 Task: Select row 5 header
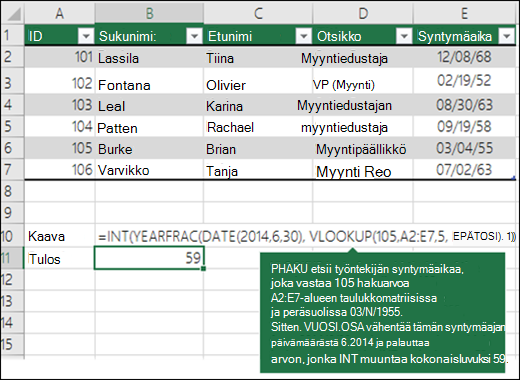point(12,126)
